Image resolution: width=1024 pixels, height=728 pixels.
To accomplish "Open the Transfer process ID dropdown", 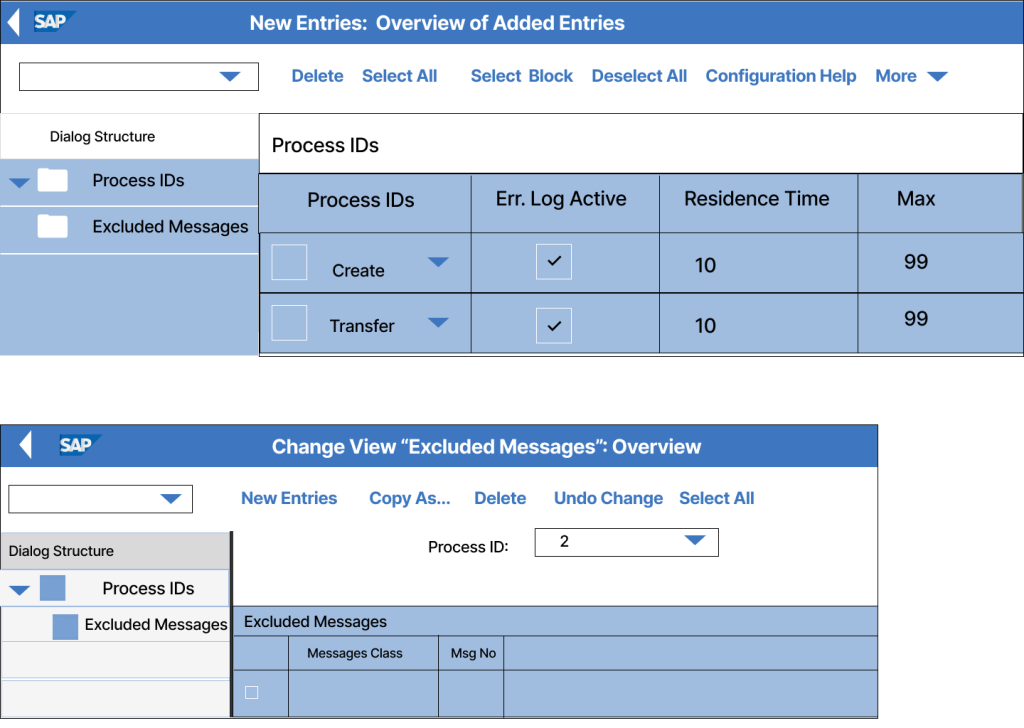I will [x=438, y=323].
